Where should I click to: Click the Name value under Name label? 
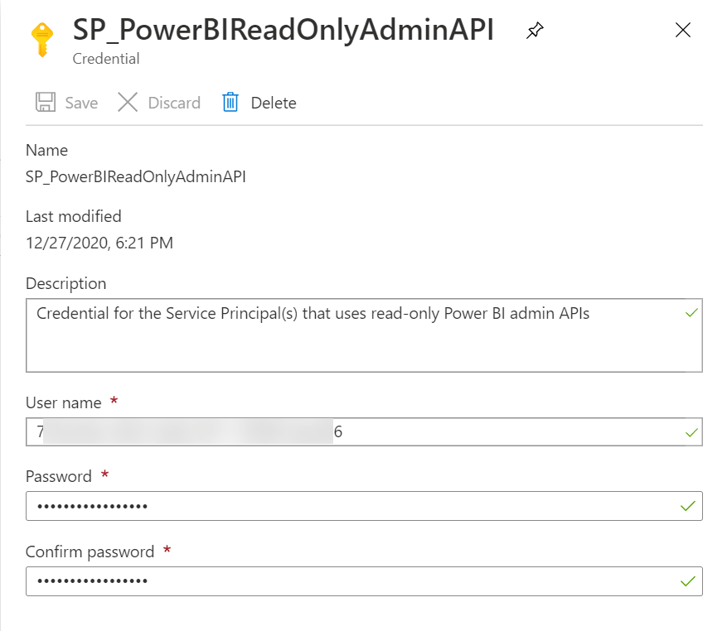136,176
